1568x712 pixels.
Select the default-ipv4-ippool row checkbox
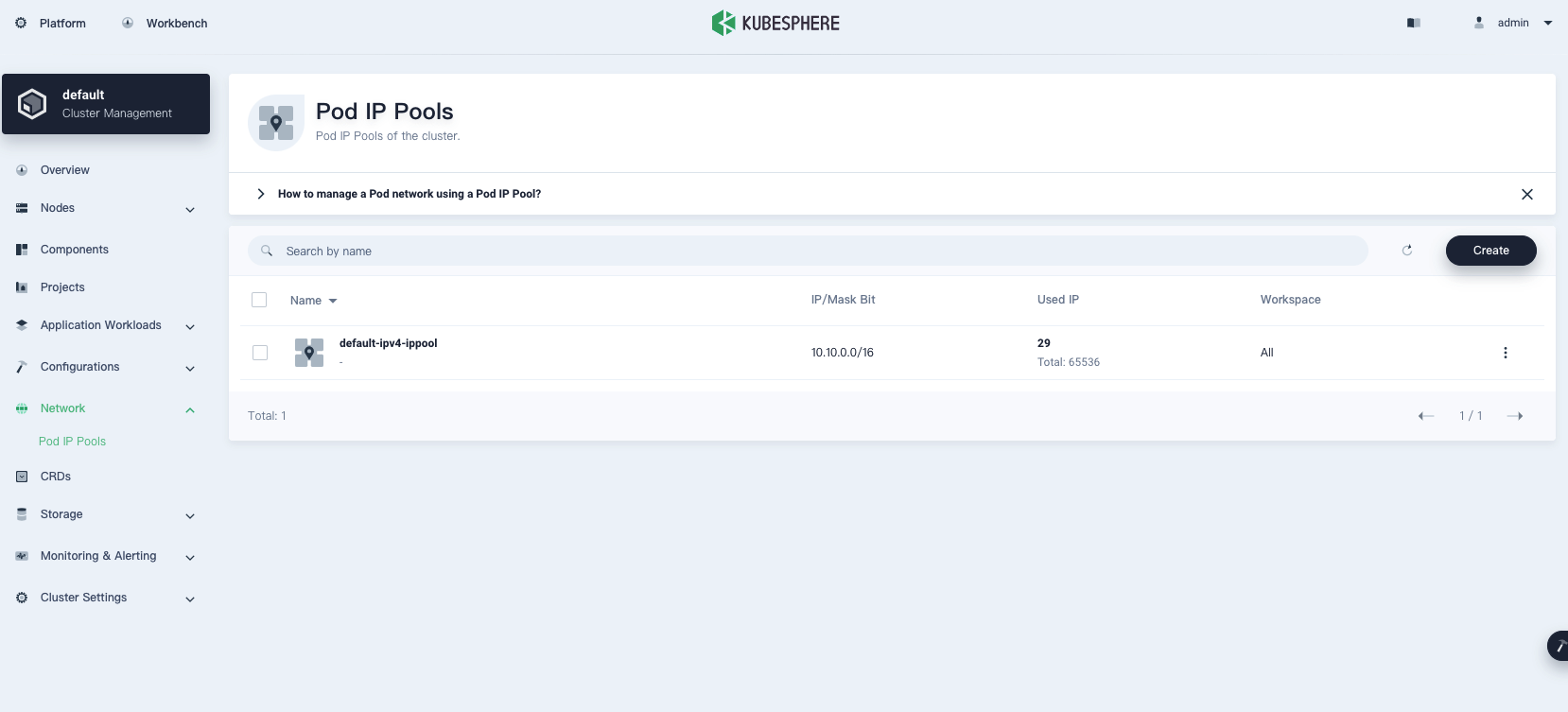point(260,353)
